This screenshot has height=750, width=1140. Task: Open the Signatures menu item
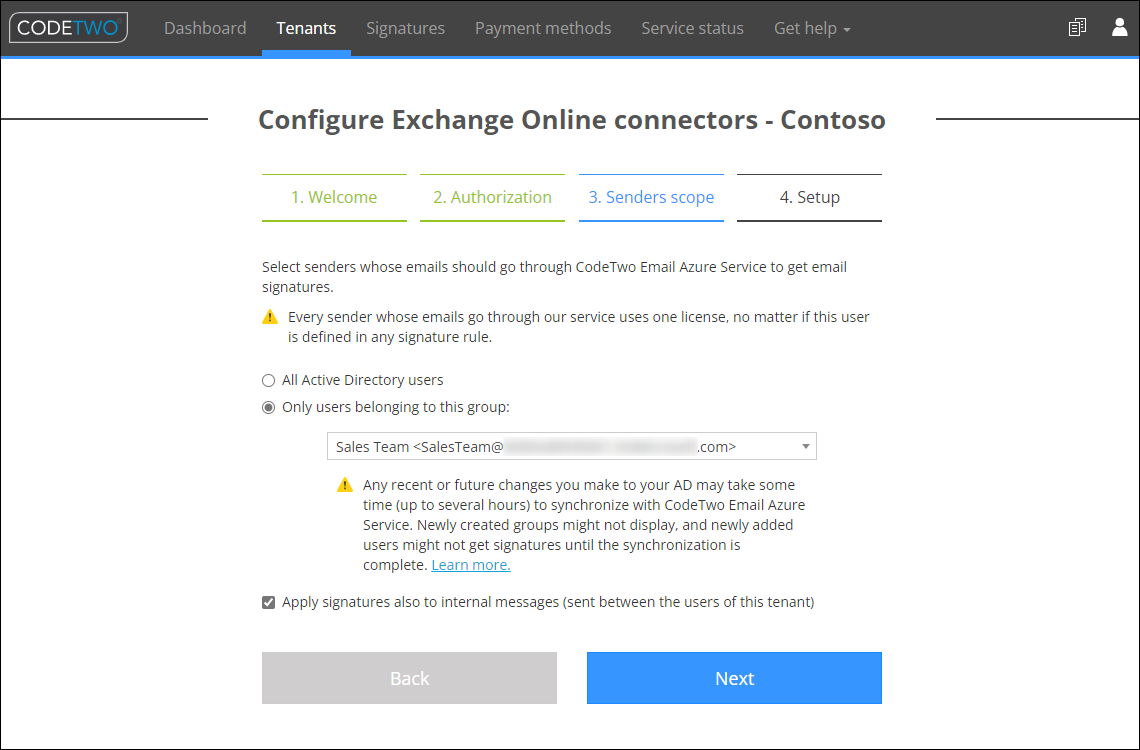pos(406,28)
